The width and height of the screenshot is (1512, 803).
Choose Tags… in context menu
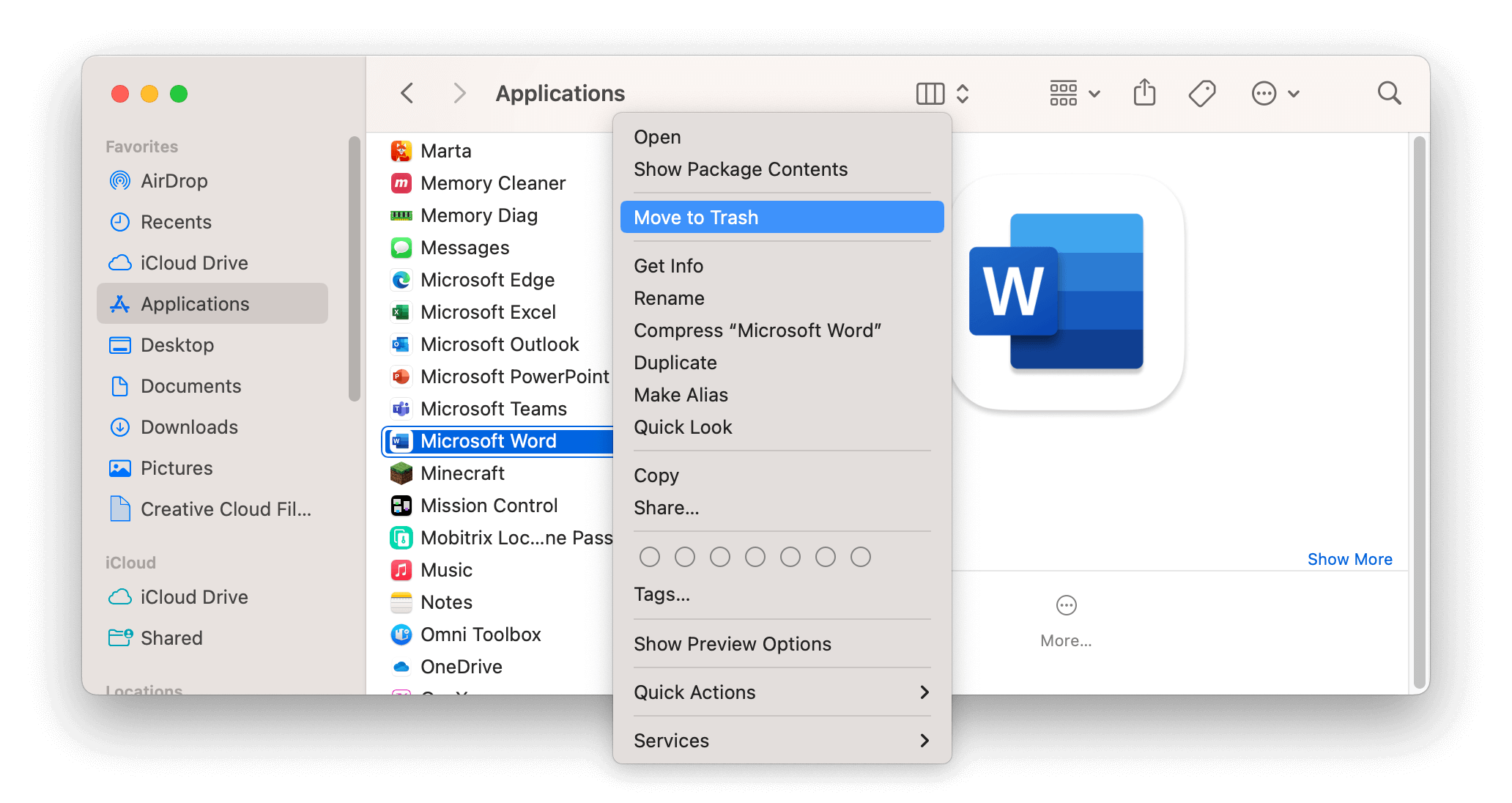pos(782,594)
